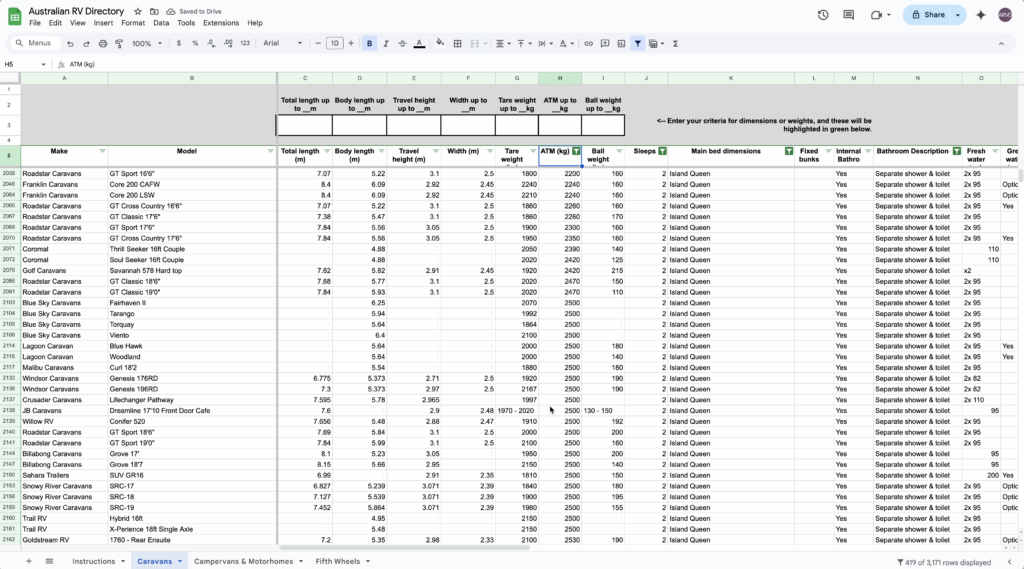This screenshot has height=569, width=1024.
Task: Open the 100% zoom dropdown
Action: (145, 44)
